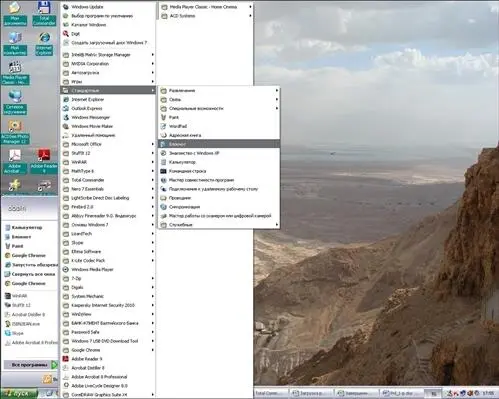The width and height of the screenshot is (499, 399).
Task: Click the taskbar clock
Action: 488,394
